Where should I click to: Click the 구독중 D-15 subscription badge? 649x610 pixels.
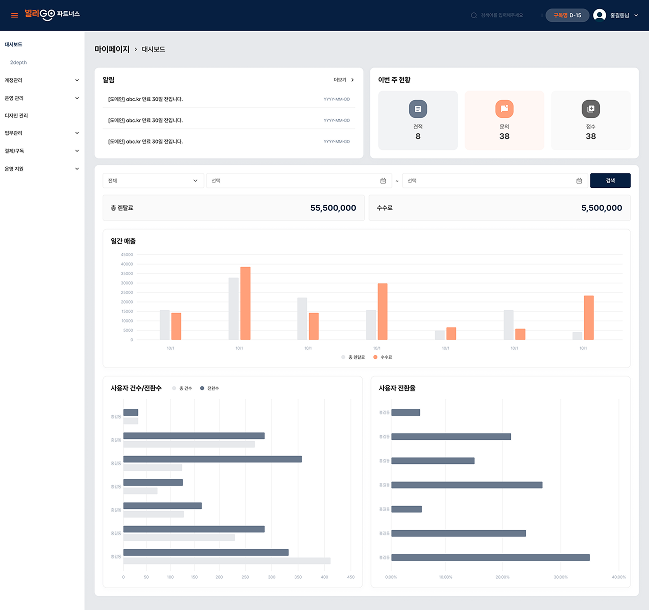(567, 15)
